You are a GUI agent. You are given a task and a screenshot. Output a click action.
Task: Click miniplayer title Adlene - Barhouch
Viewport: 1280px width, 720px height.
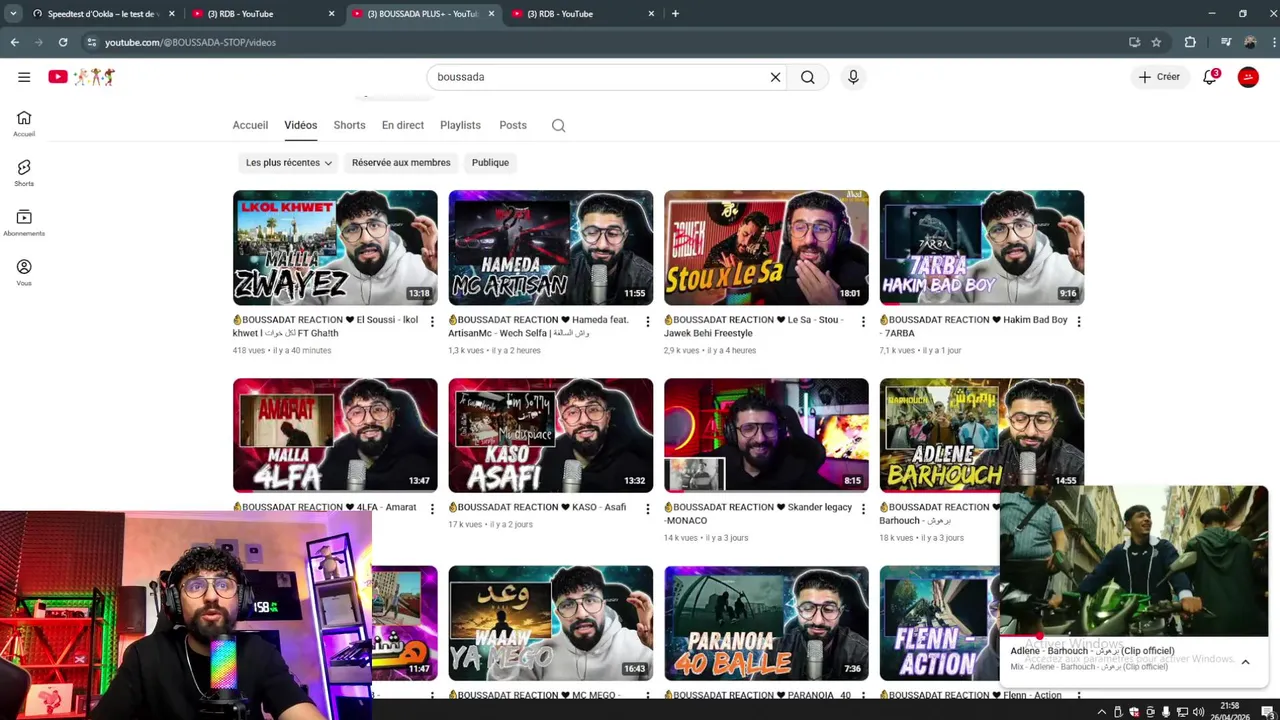click(1092, 651)
